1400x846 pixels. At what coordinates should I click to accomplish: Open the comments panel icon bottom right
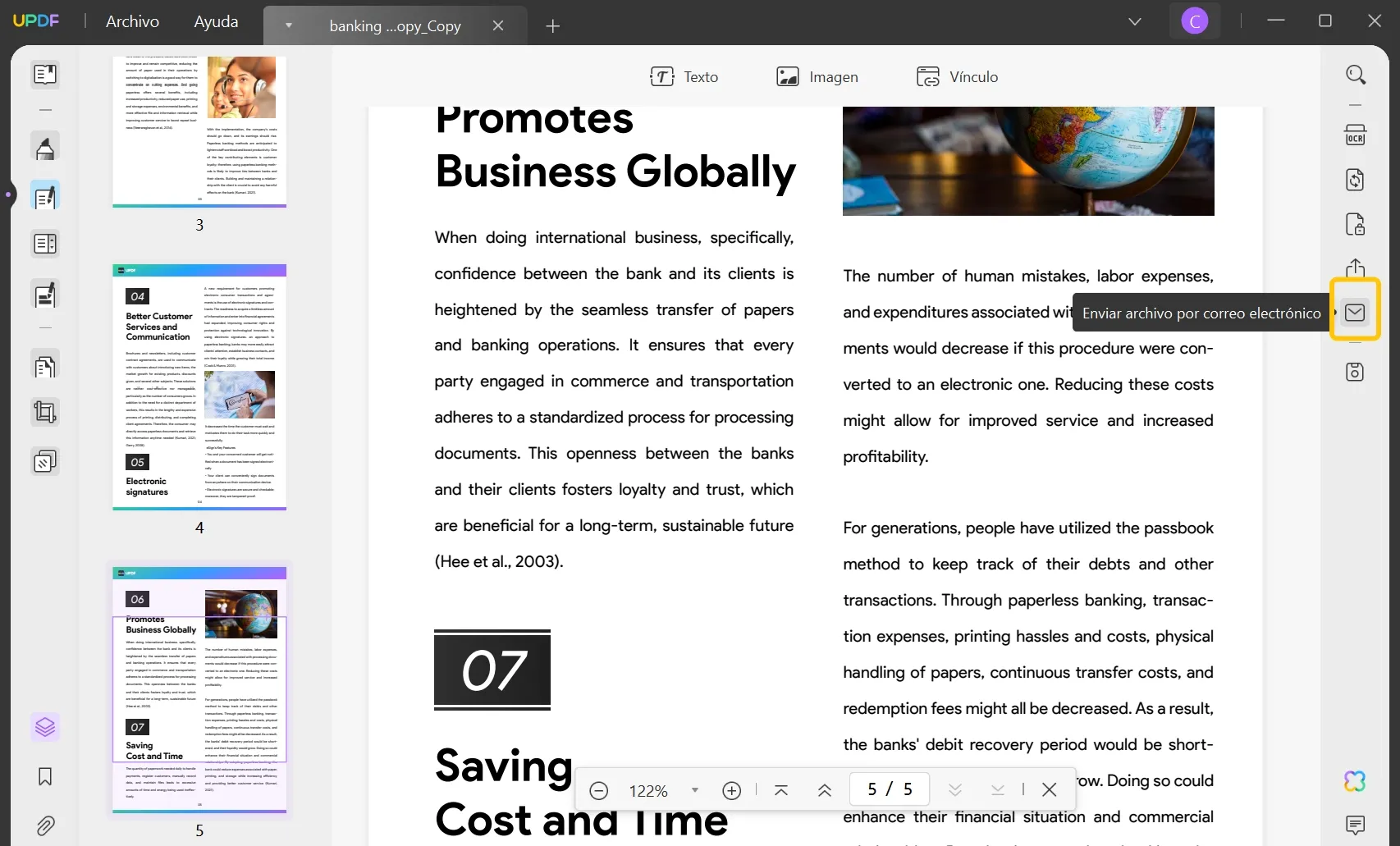tap(1356, 825)
